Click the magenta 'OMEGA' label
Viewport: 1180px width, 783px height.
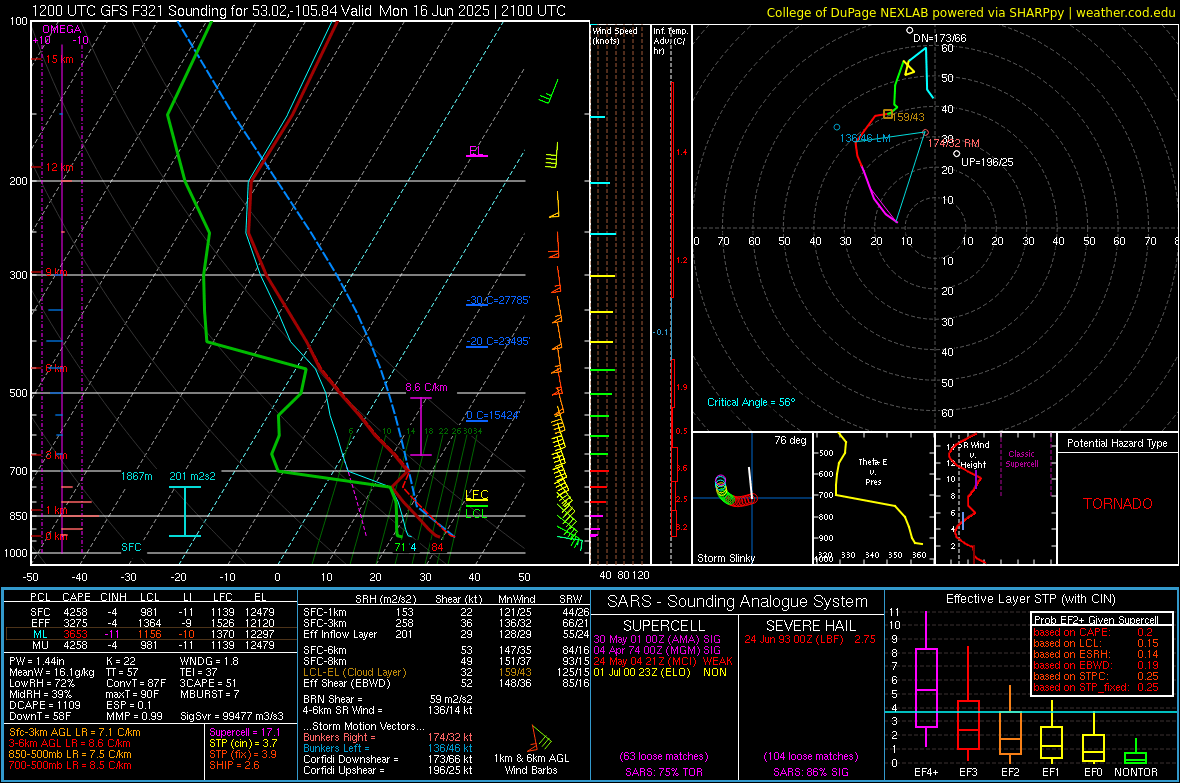tap(62, 29)
